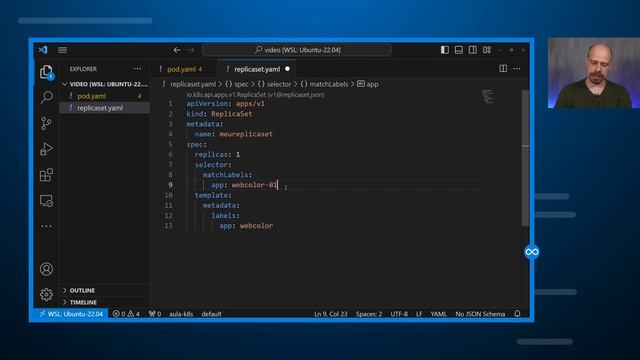Click aula-k8s Kubernetes context in status bar
640x360 pixels.
pos(181,313)
